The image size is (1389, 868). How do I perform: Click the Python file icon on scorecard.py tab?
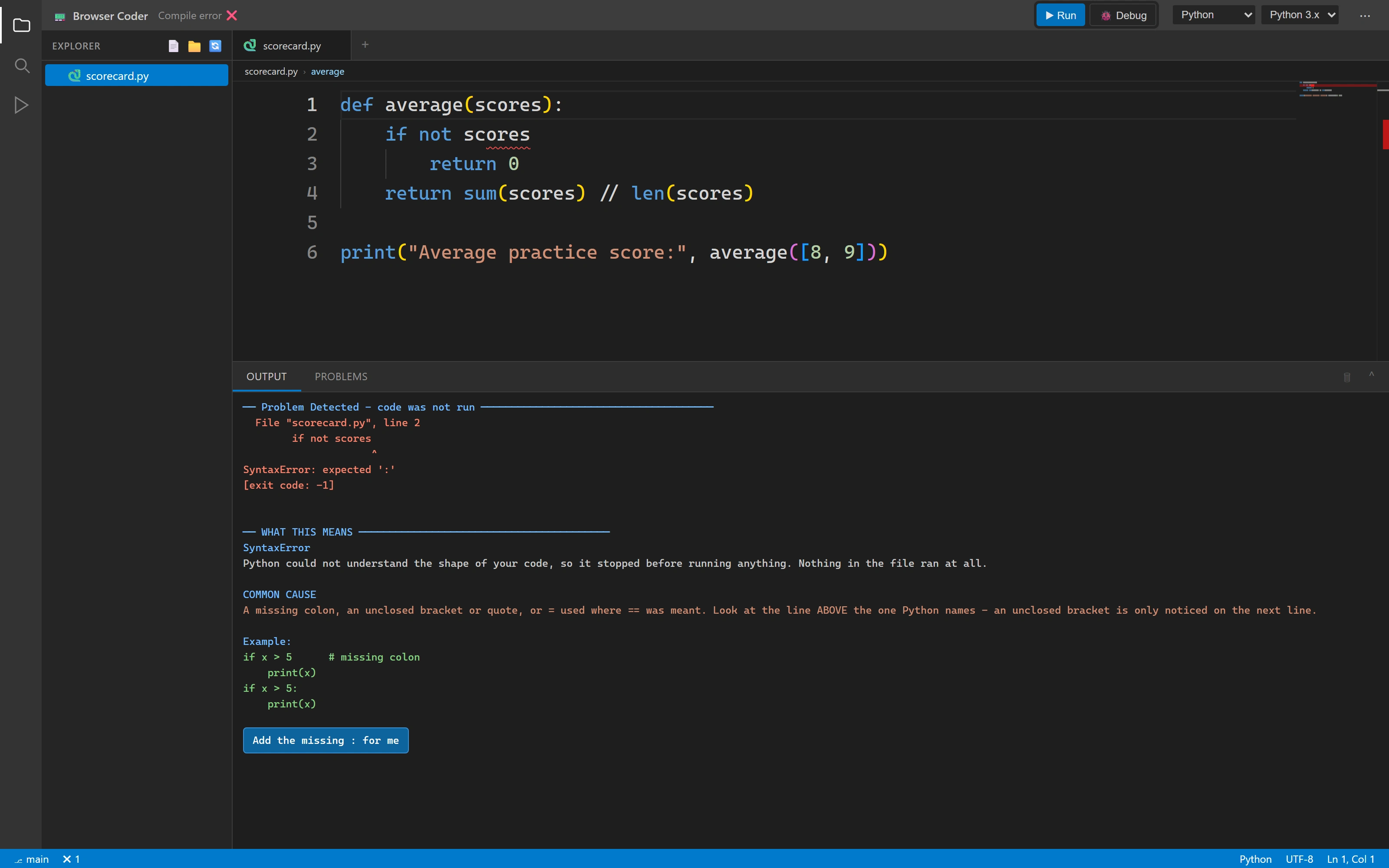click(250, 45)
